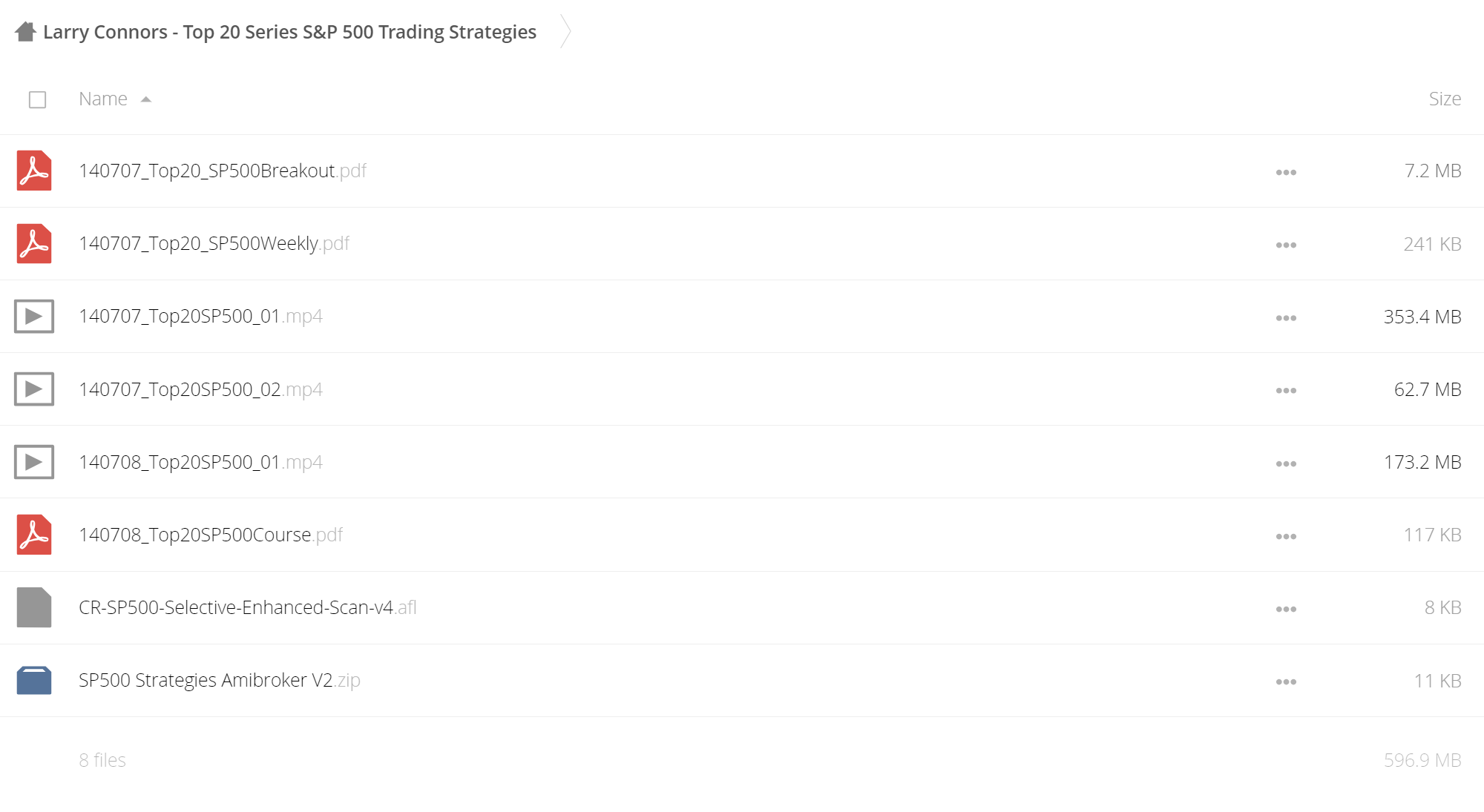Open three-dot menu for SP500Weekly.pdf
This screenshot has height=812, width=1484.
pyautogui.click(x=1286, y=245)
